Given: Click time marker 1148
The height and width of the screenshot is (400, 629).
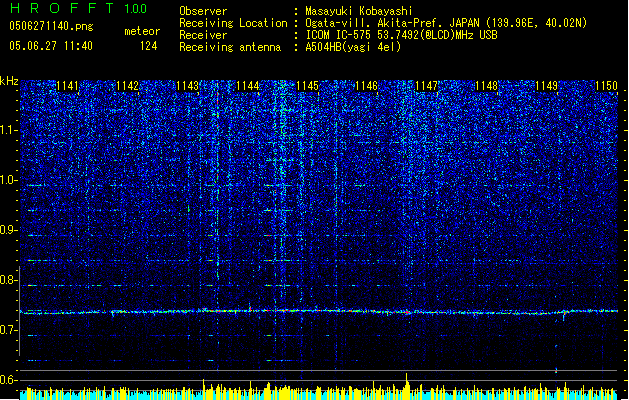Looking at the screenshot, I should (486, 86).
